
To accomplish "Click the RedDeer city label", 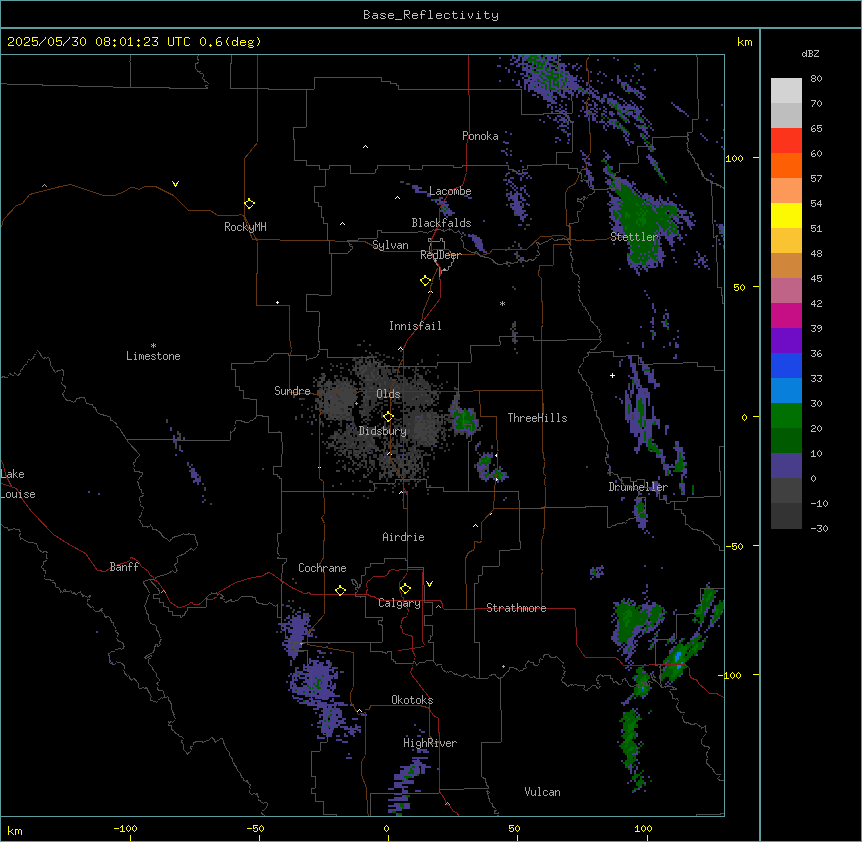I will pos(440,255).
